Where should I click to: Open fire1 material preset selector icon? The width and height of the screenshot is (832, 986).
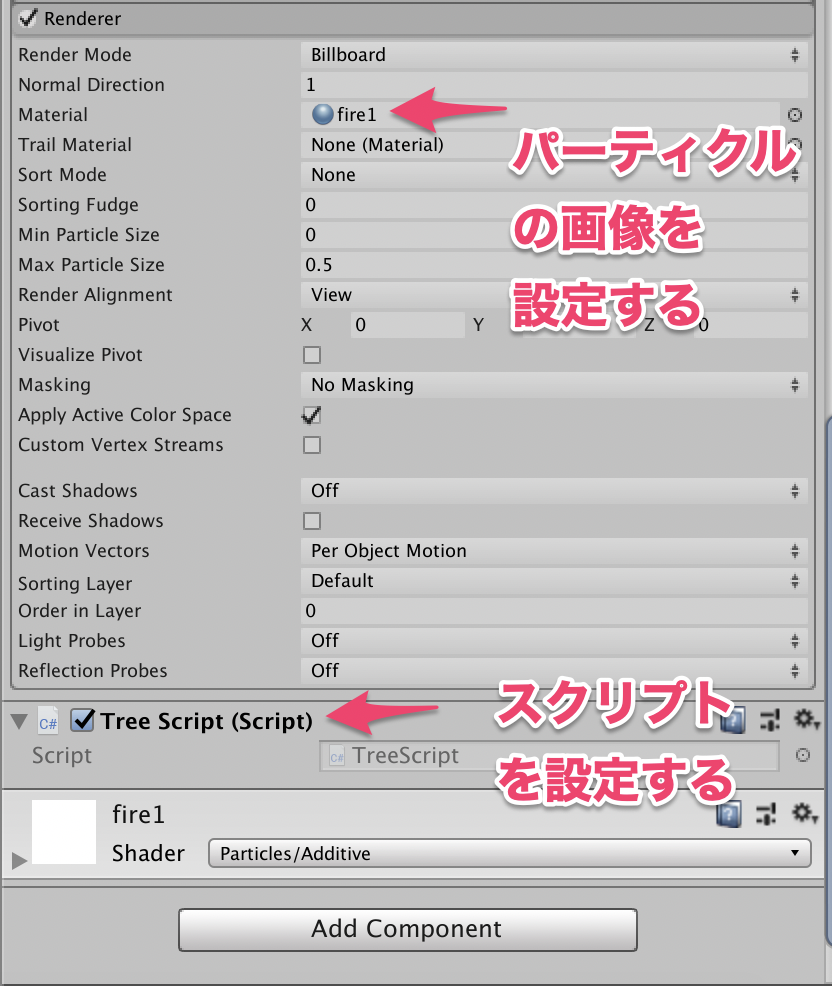click(x=766, y=814)
